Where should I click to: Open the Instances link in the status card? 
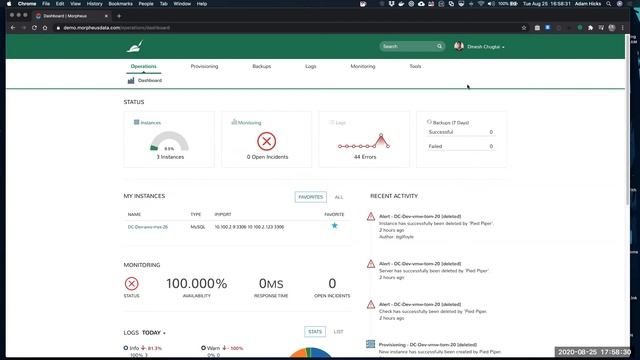pyautogui.click(x=151, y=123)
